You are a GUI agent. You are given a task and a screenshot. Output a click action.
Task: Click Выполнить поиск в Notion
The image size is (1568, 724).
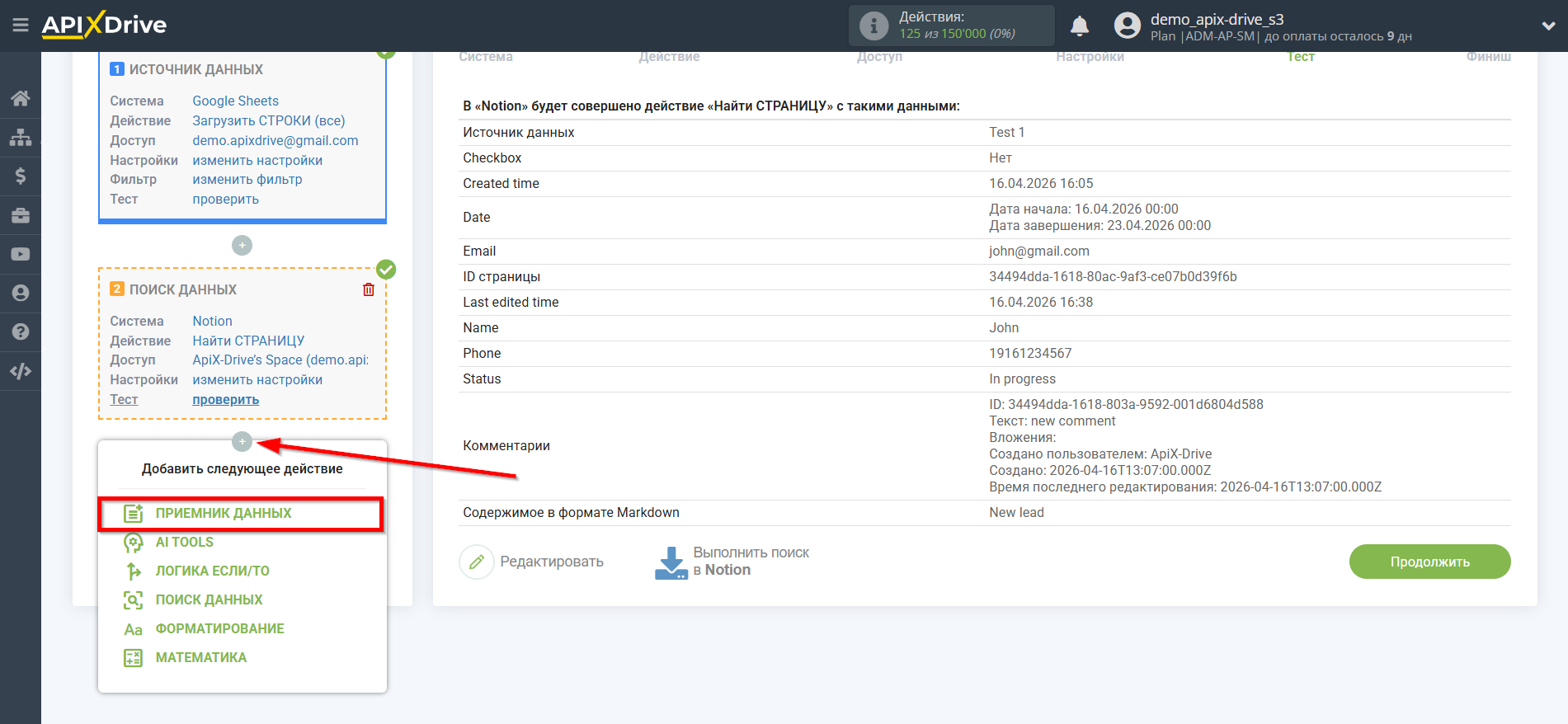pos(732,562)
